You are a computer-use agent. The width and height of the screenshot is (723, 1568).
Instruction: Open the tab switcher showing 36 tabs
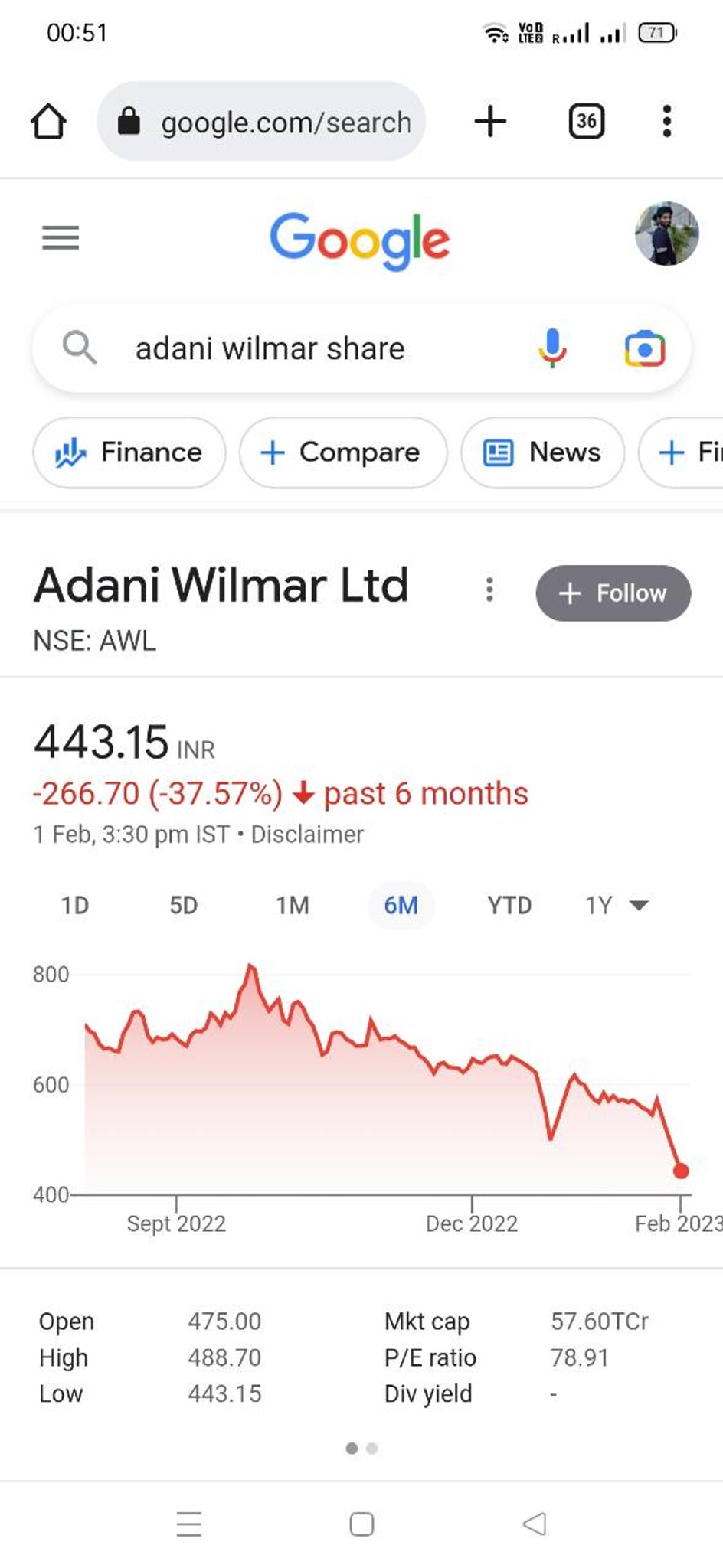pos(587,121)
